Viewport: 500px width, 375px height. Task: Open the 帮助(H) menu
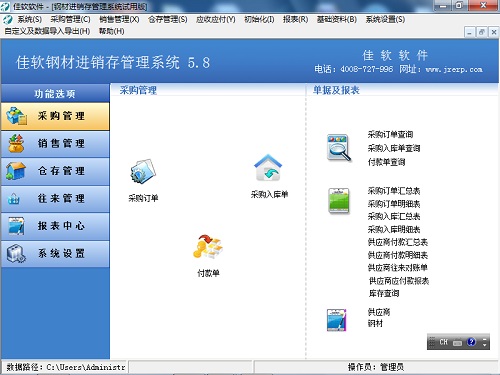point(111,31)
